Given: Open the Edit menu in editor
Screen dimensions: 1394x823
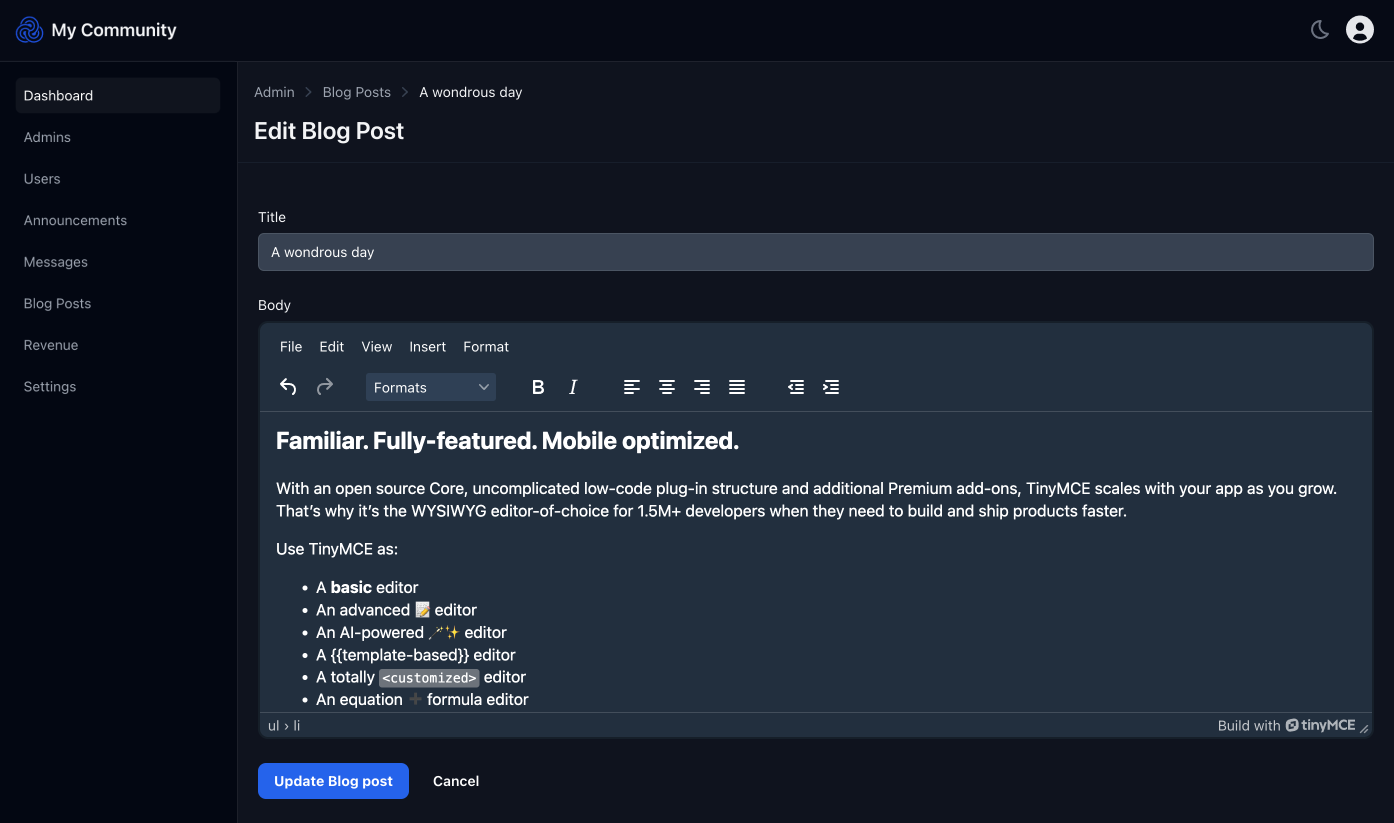Looking at the screenshot, I should point(332,347).
